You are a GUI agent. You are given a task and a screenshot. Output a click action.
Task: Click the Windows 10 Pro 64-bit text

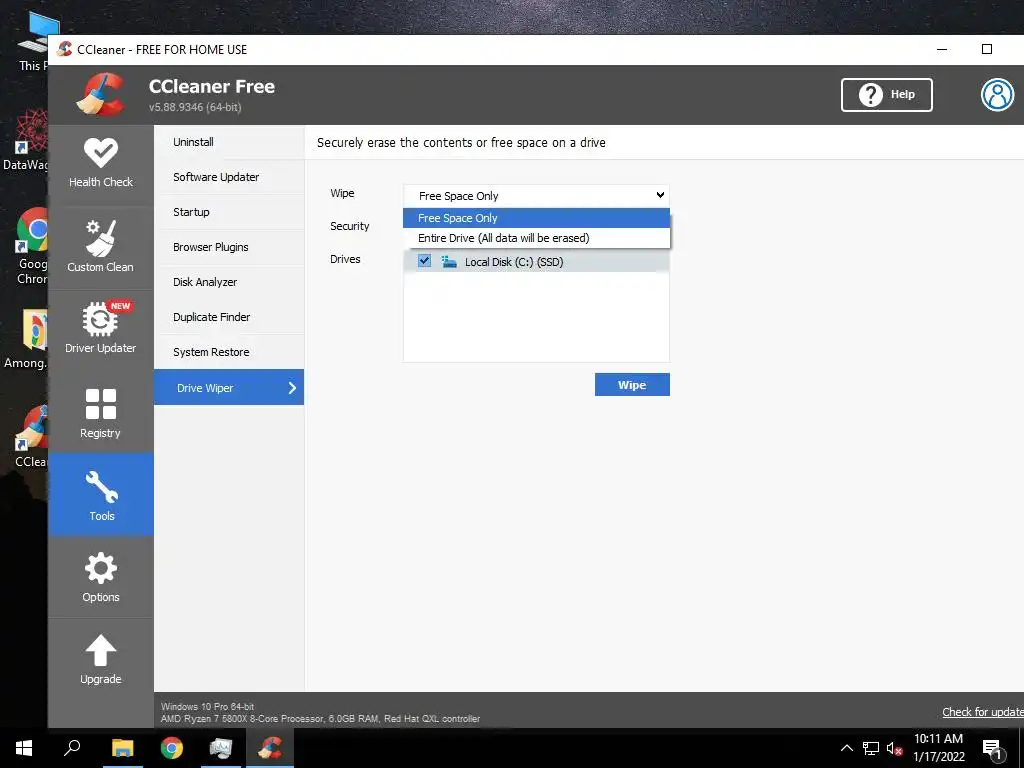[x=208, y=707]
